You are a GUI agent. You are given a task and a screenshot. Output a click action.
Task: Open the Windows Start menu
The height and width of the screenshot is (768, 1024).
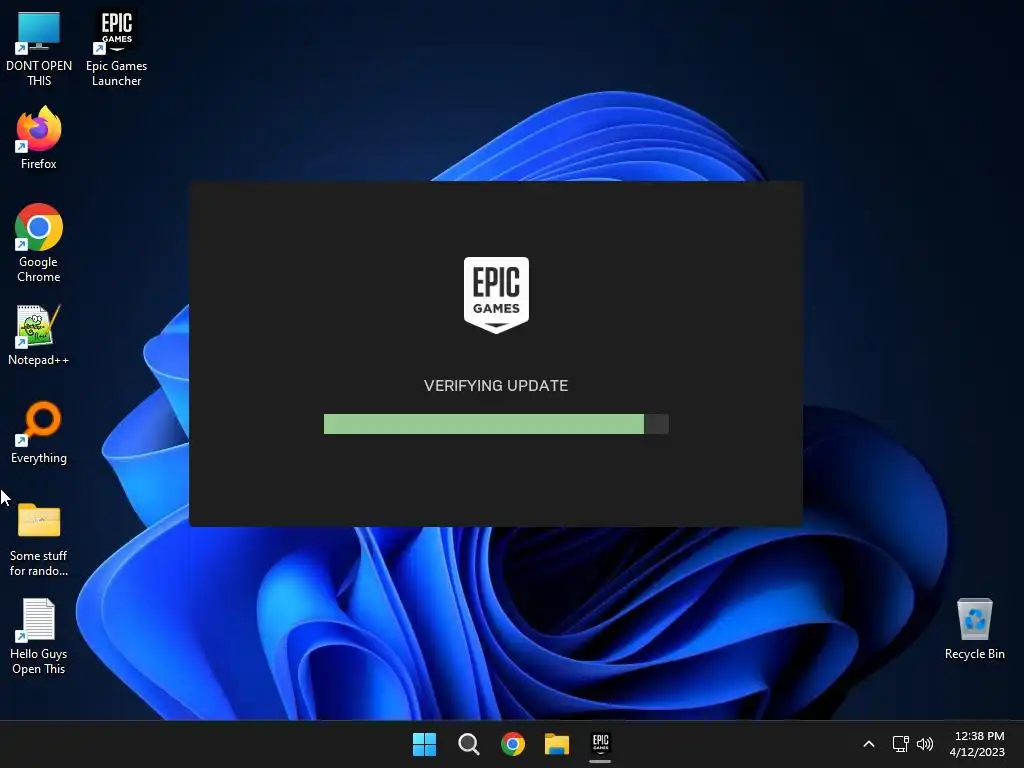[x=424, y=744]
